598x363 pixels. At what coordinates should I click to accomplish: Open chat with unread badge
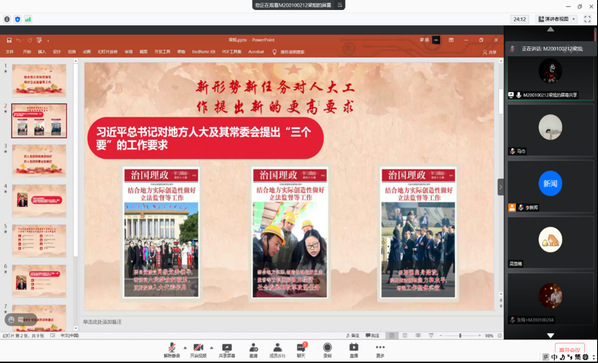(x=301, y=350)
